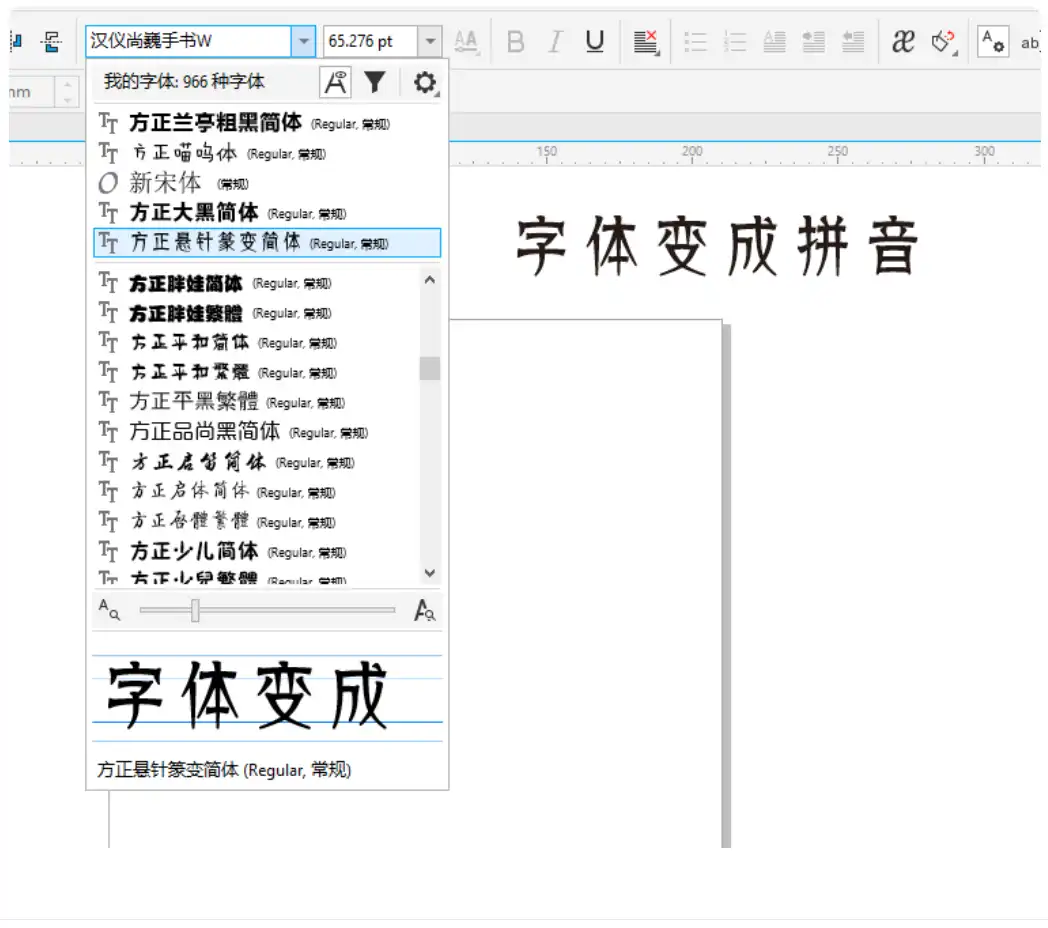Open the glyphs tool showing the 'æ' symbol
The height and width of the screenshot is (928, 1048).
[x=902, y=41]
